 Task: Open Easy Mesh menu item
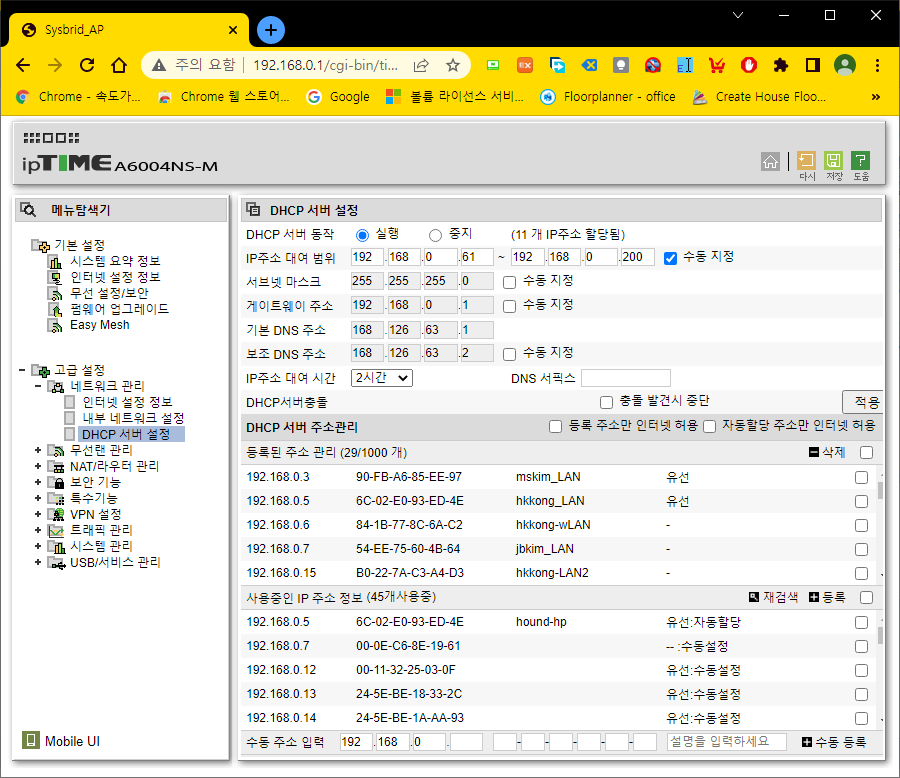(x=100, y=325)
